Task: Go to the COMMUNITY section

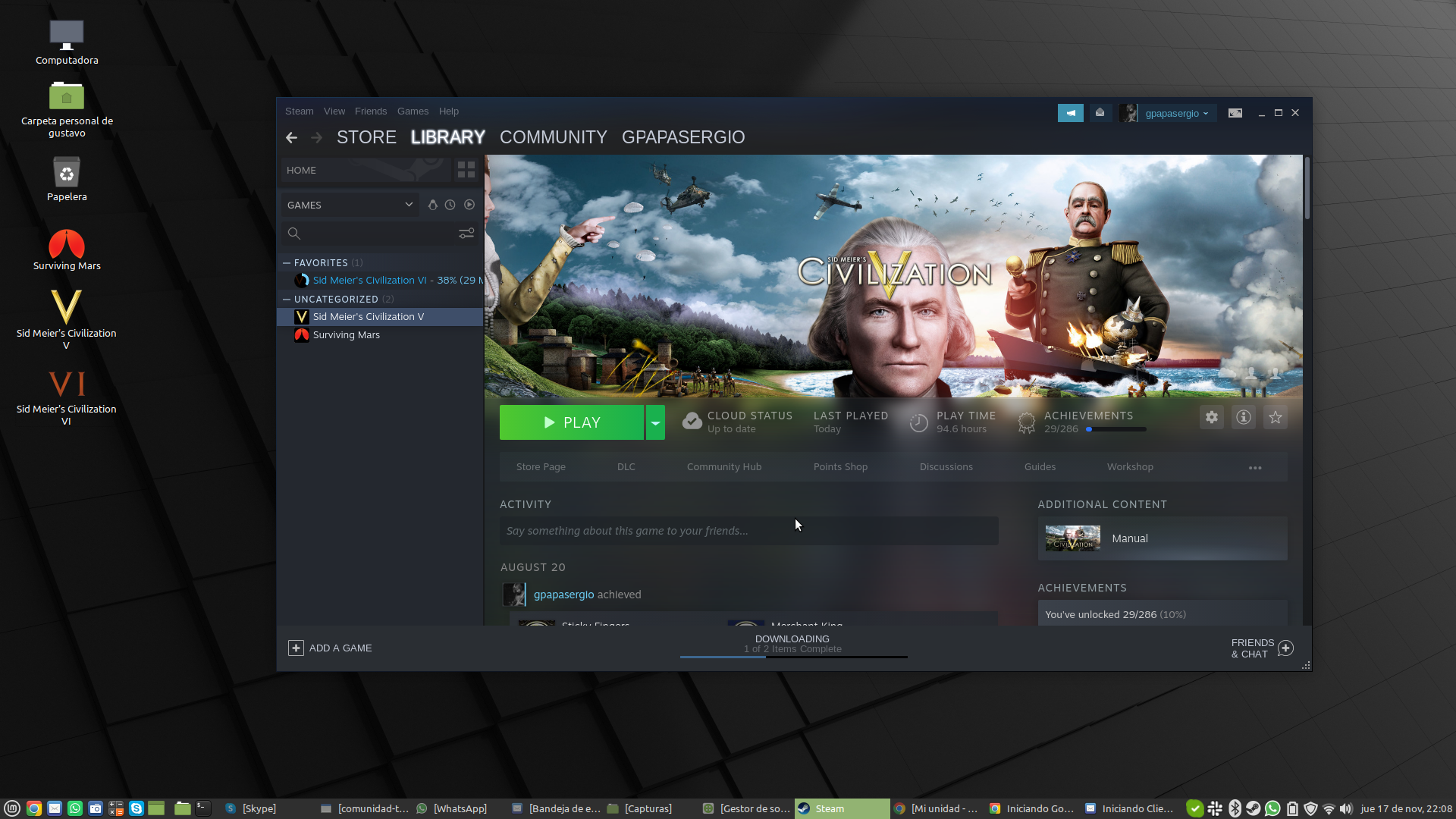Action: [553, 137]
